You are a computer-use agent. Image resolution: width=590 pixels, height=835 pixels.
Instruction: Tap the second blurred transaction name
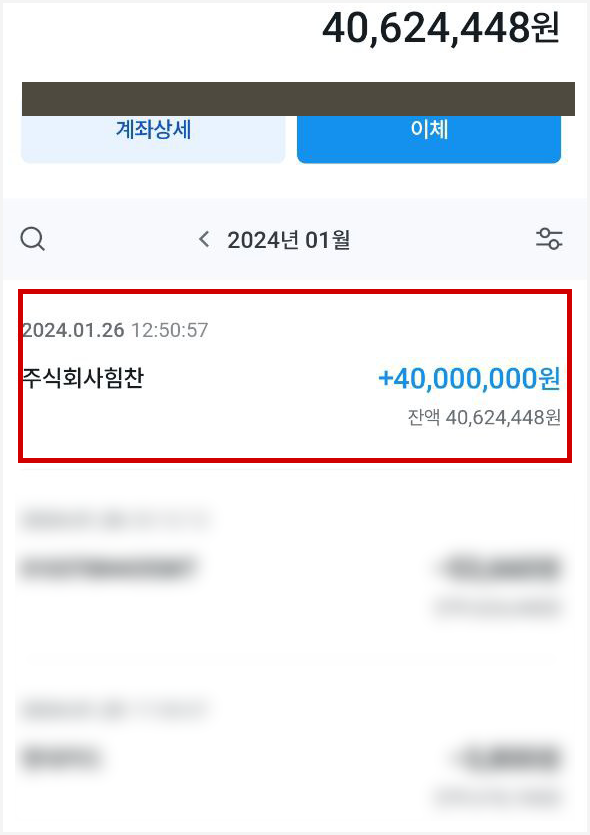click(x=108, y=568)
